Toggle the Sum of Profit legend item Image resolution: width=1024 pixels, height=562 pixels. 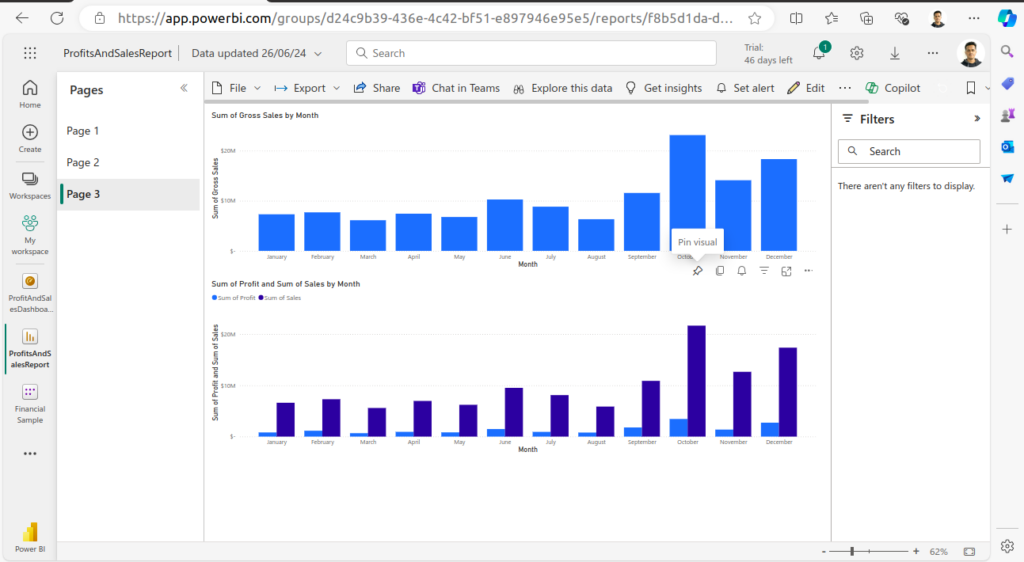pos(236,298)
